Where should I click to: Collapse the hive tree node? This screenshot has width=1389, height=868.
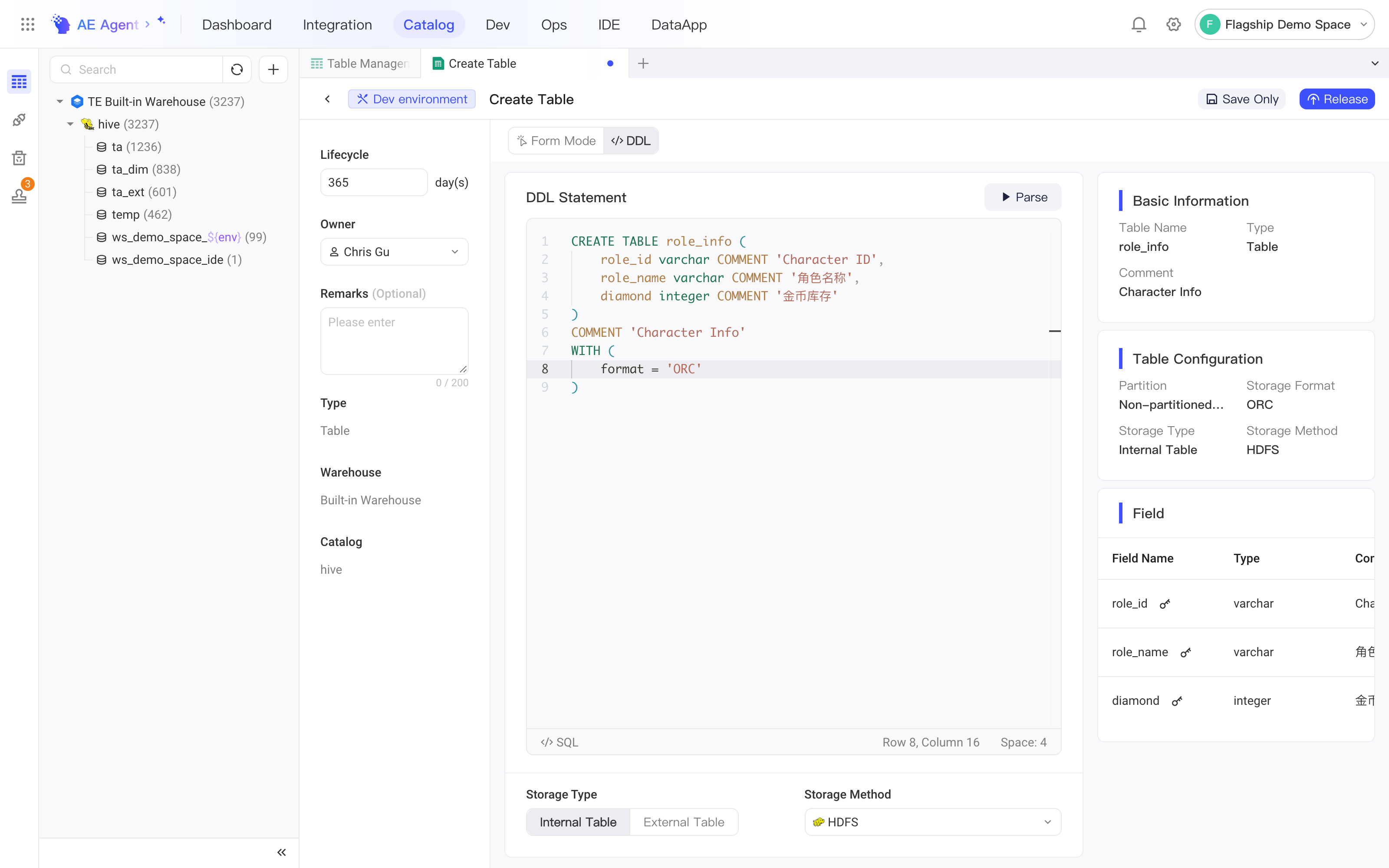click(x=70, y=124)
